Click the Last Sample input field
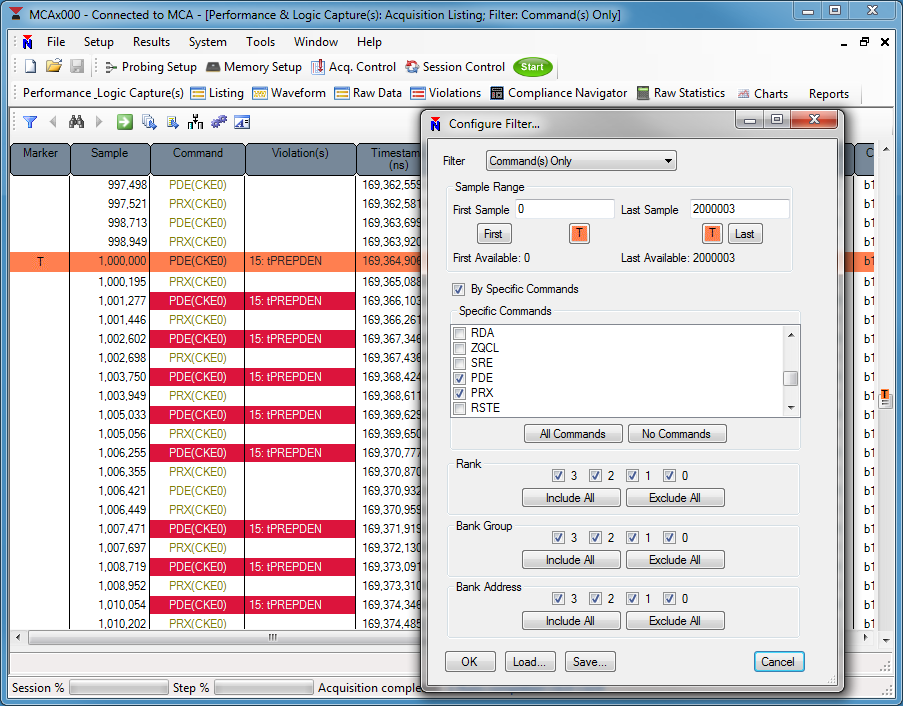 click(738, 210)
